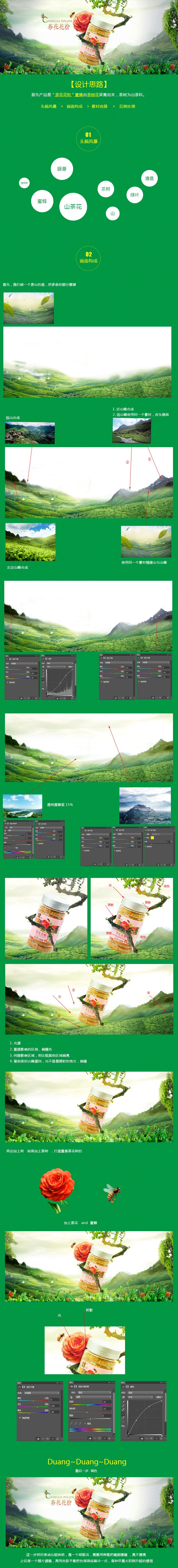Viewport: 178px width, 1568px height.
Task: Click the 茶树 bubble
Action: pyautogui.click(x=106, y=189)
